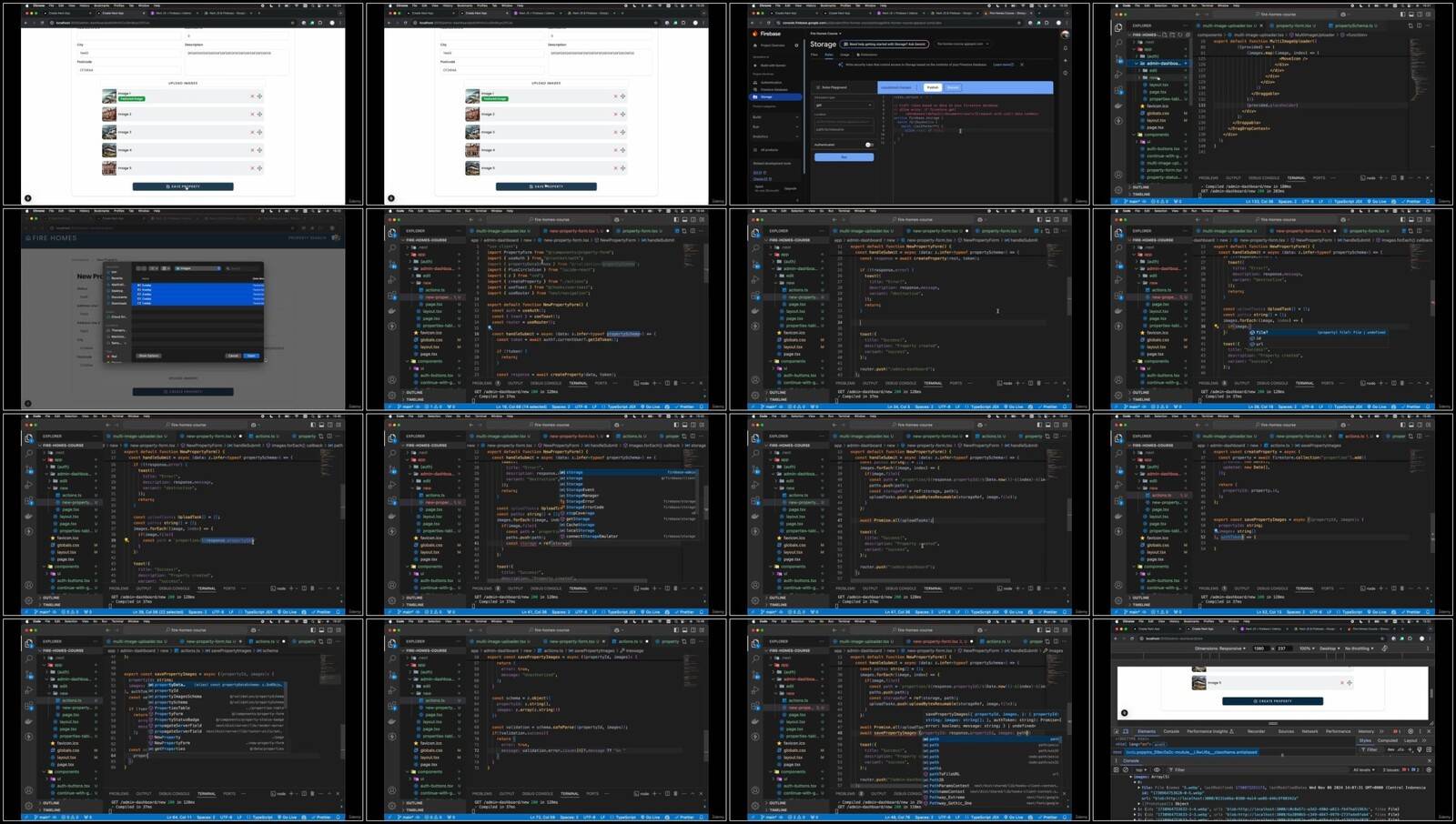The width and height of the screenshot is (1456, 824).
Task: Toggle the Authenticated switch in Rules Playground
Action: 869,145
